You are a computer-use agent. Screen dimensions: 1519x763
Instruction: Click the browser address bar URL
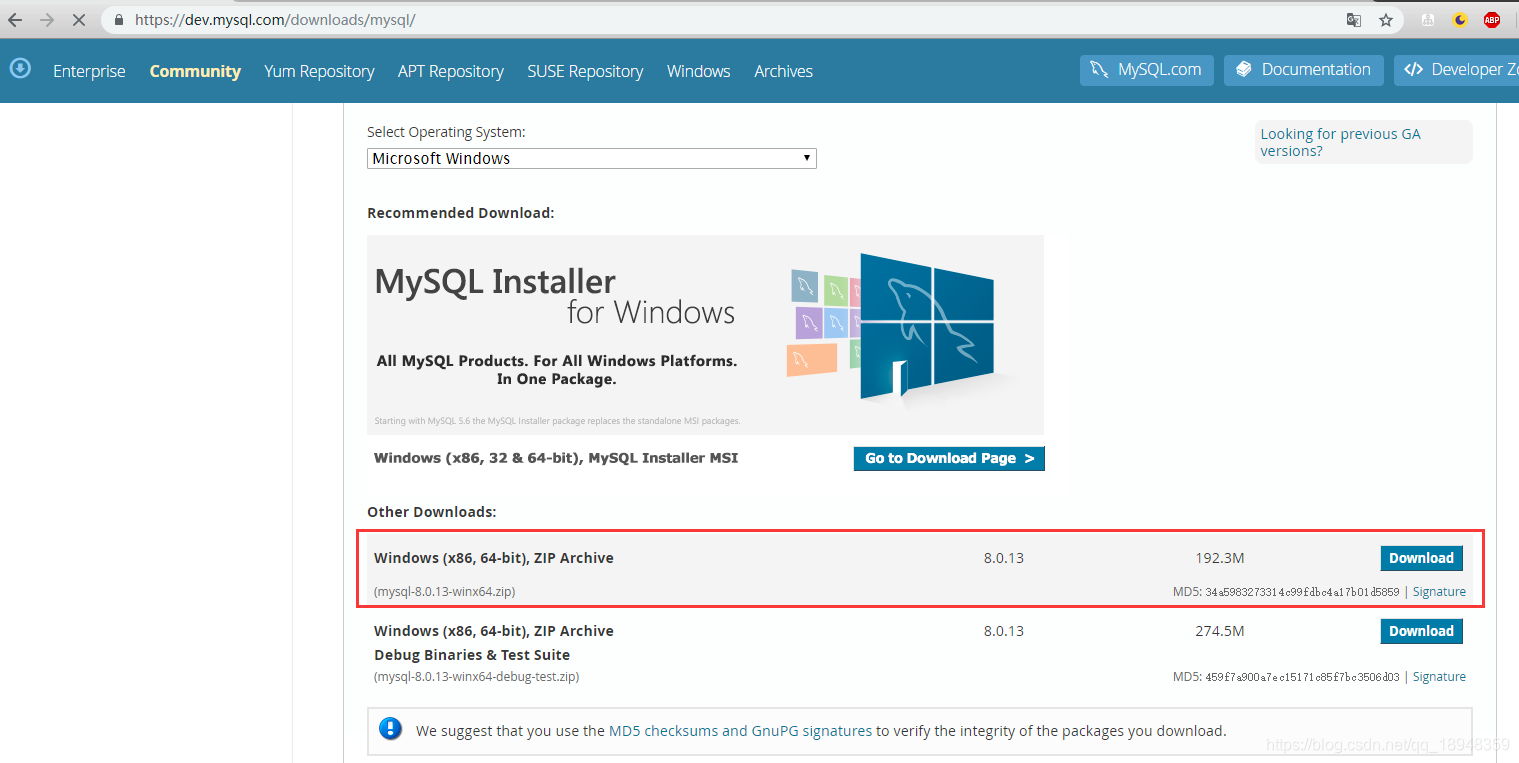(275, 20)
